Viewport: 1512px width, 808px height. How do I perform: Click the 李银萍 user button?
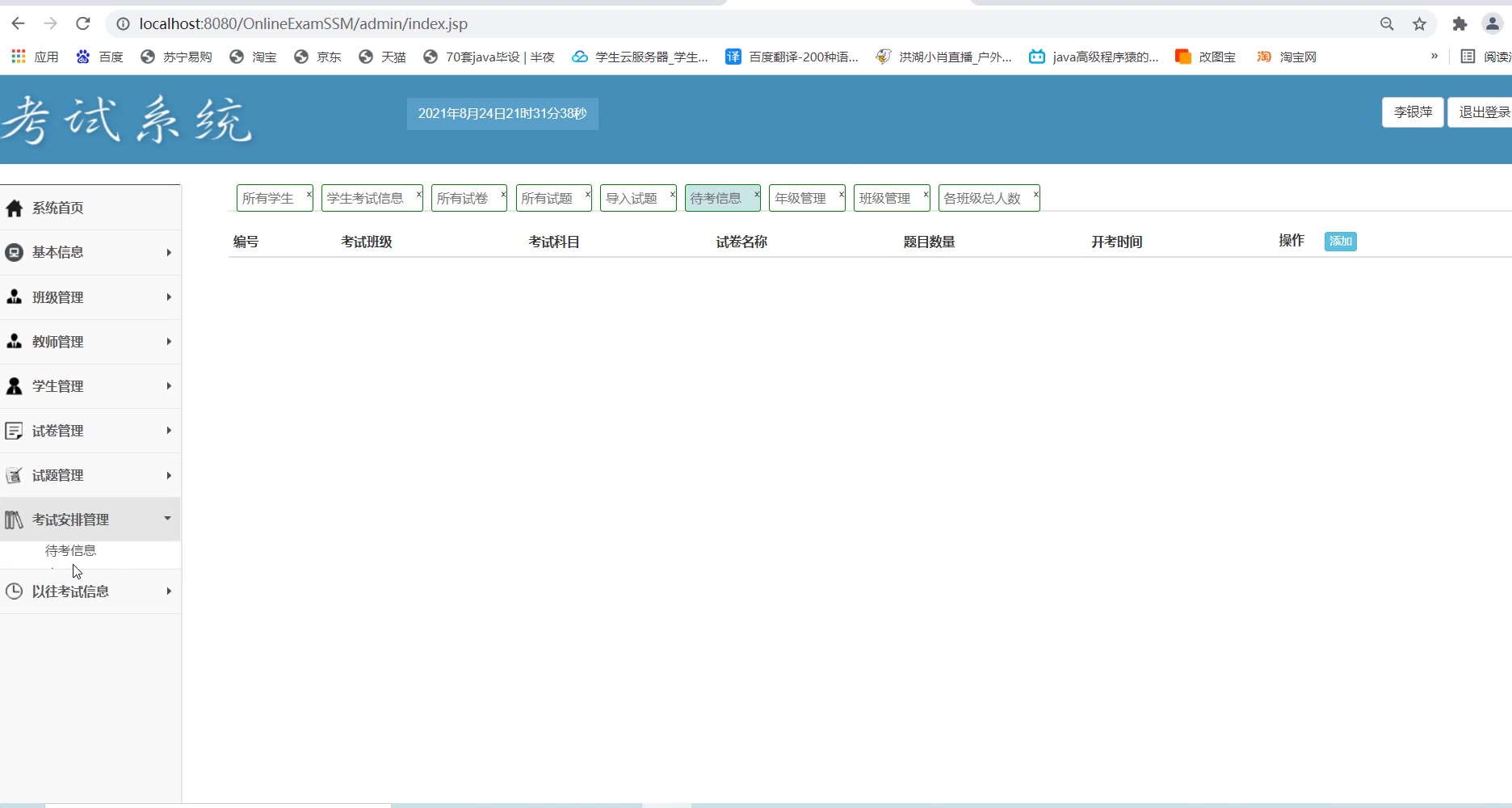coord(1413,112)
